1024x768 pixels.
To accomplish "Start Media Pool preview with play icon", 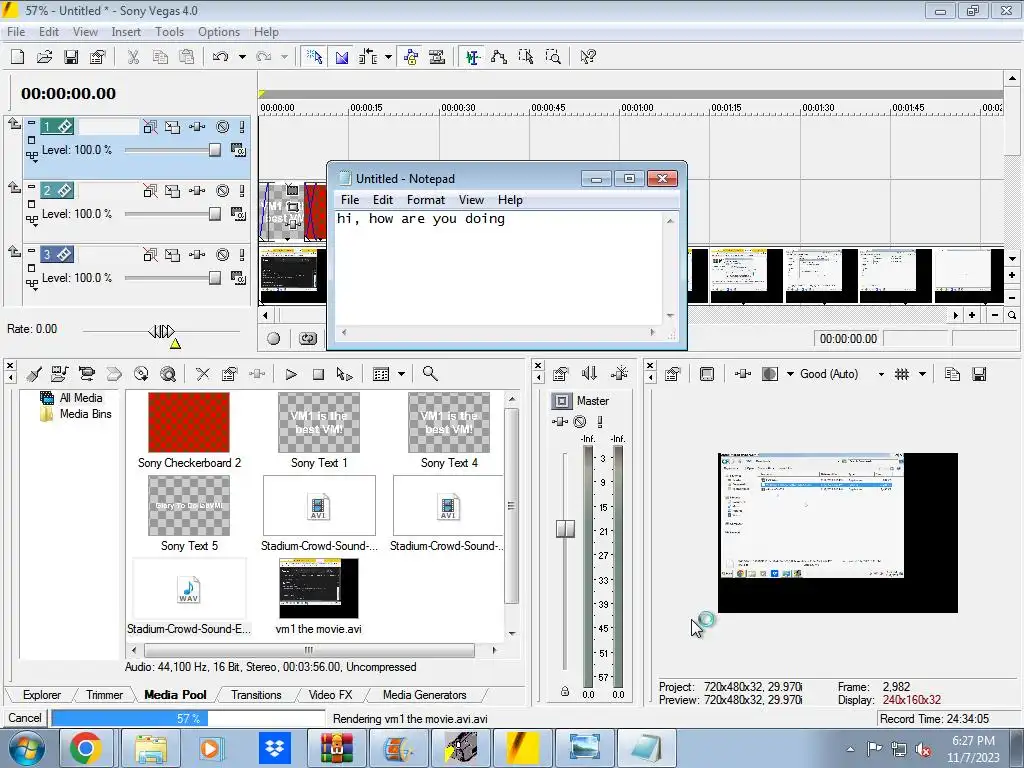I will tap(291, 374).
